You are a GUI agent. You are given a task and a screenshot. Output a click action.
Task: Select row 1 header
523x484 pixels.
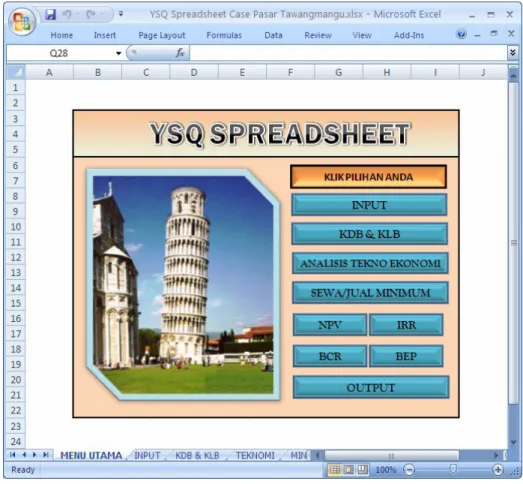pos(16,88)
